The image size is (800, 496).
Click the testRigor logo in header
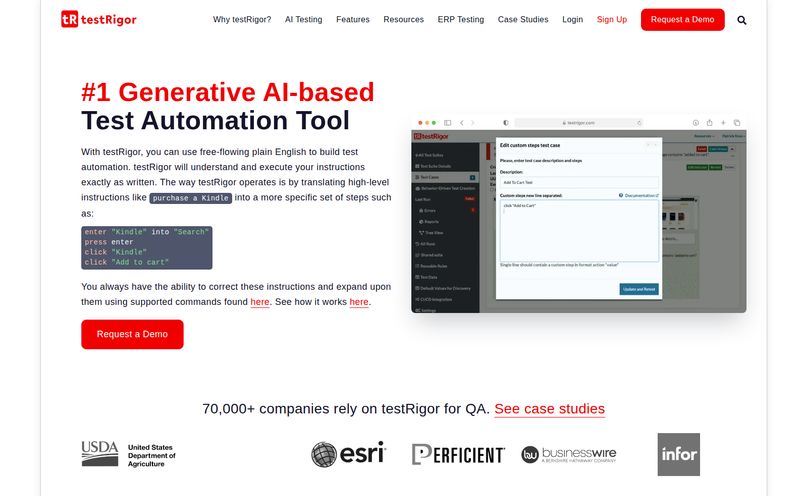[x=99, y=19]
